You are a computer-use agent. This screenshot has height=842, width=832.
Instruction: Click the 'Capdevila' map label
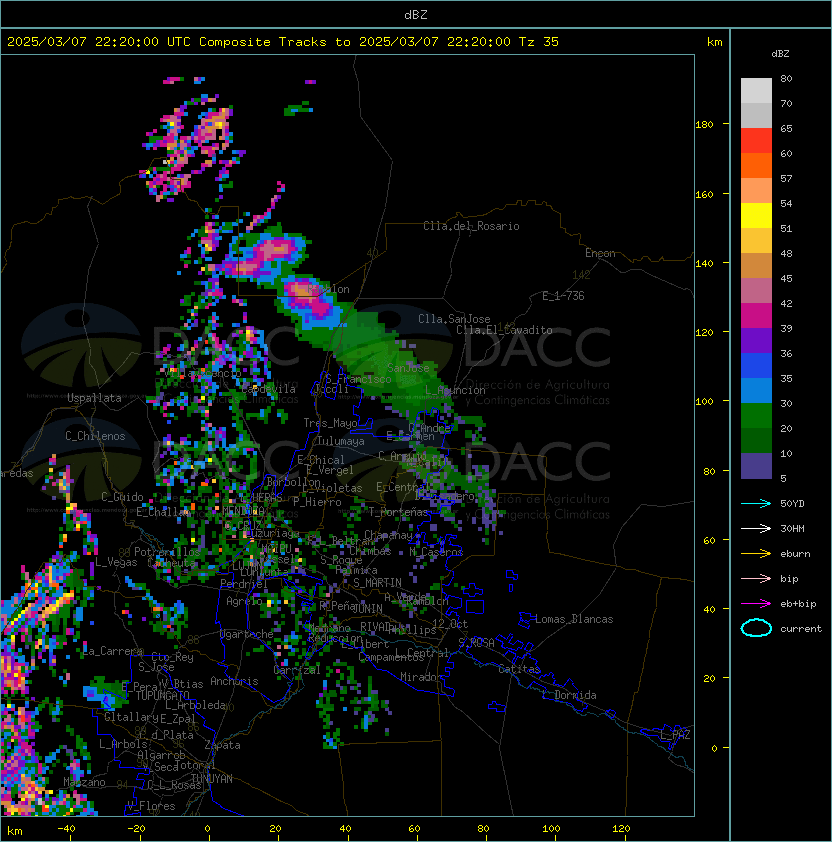coord(268,389)
